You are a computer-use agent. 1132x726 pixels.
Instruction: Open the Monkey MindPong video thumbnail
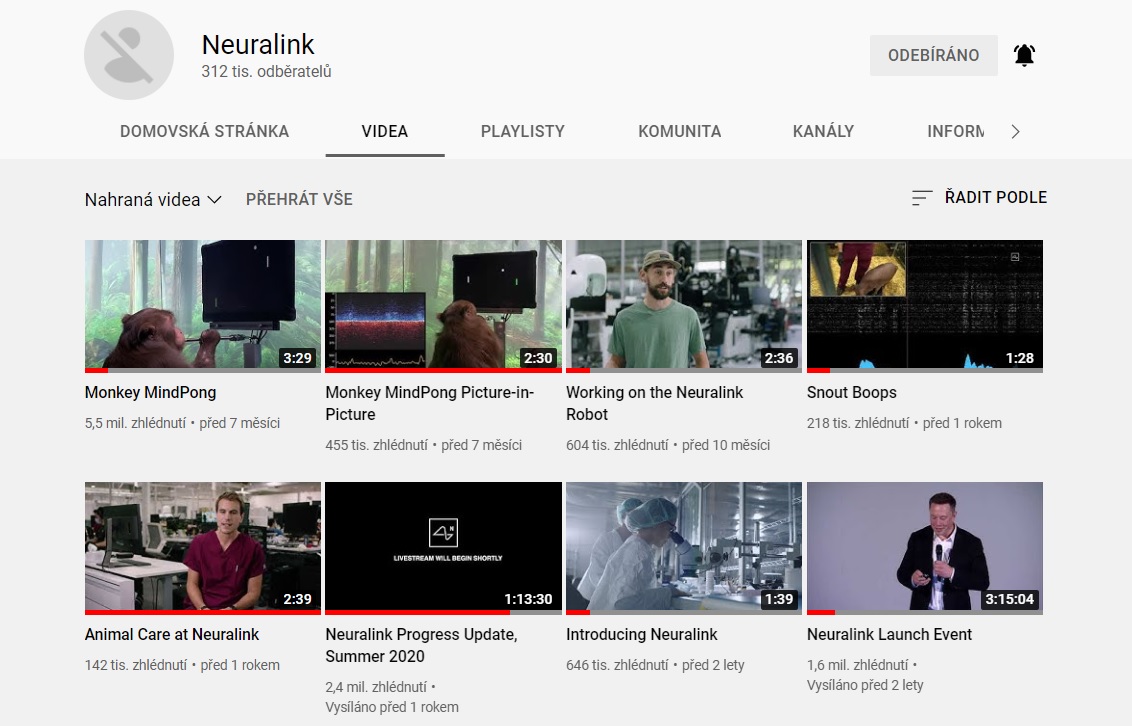pyautogui.click(x=203, y=306)
